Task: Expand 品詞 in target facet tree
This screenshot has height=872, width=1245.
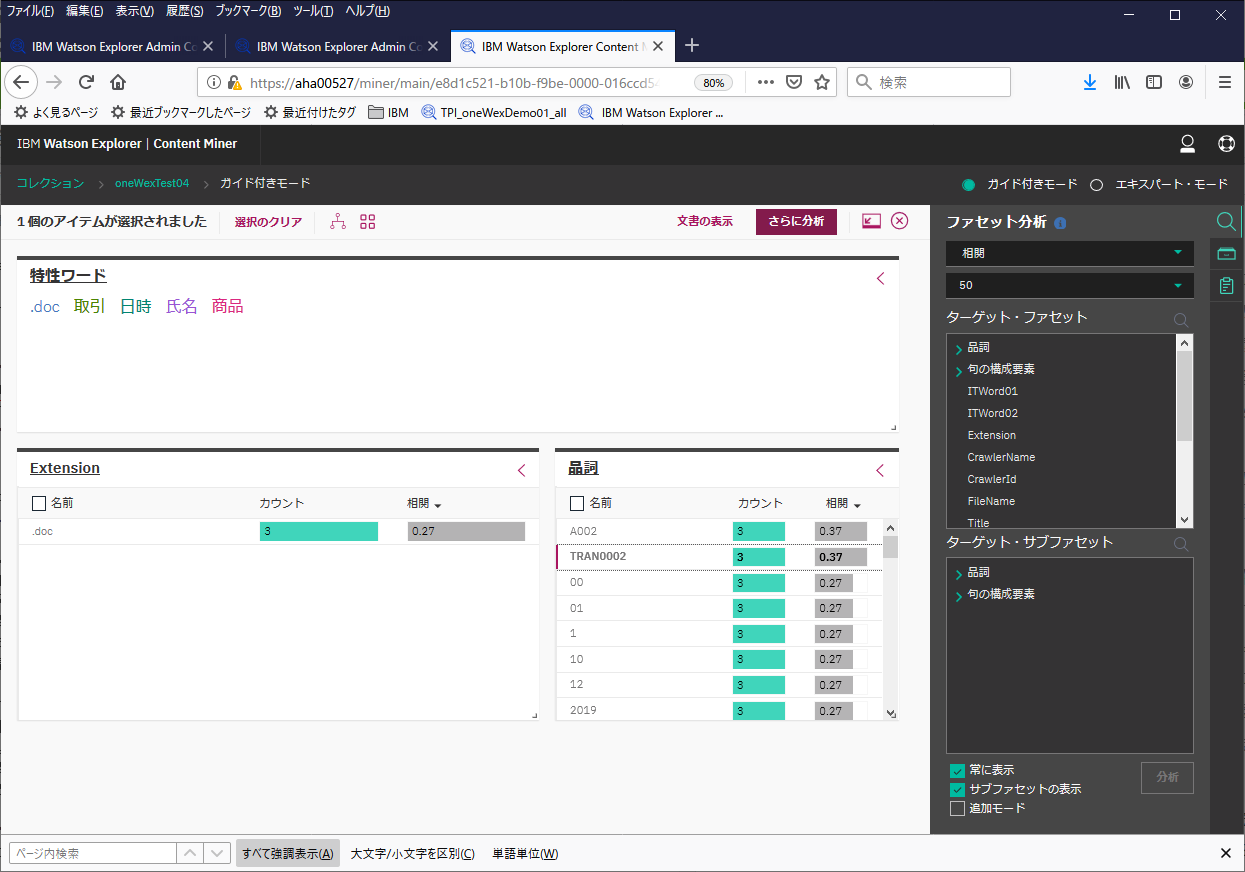Action: point(959,348)
